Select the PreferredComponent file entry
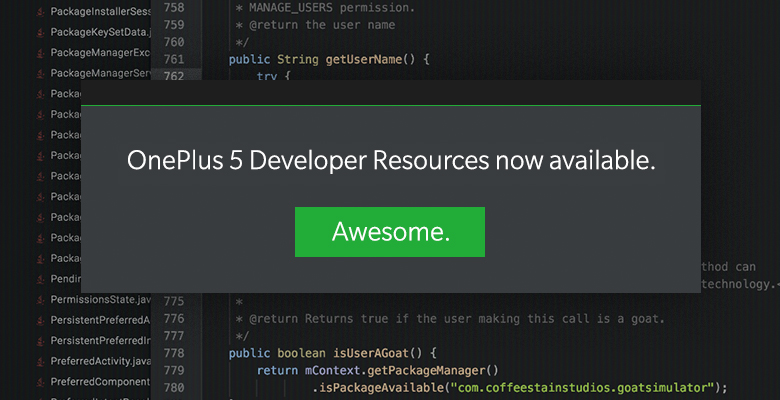The width and height of the screenshot is (780, 400). click(x=100, y=382)
